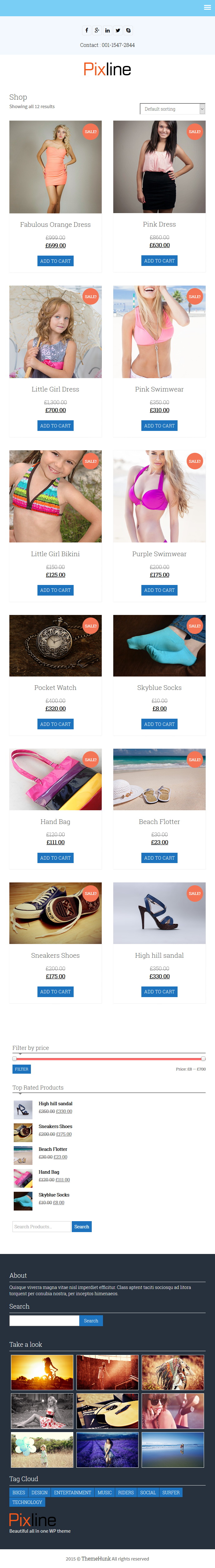Click the Google Plus social icon
215x1568 pixels.
96,30
